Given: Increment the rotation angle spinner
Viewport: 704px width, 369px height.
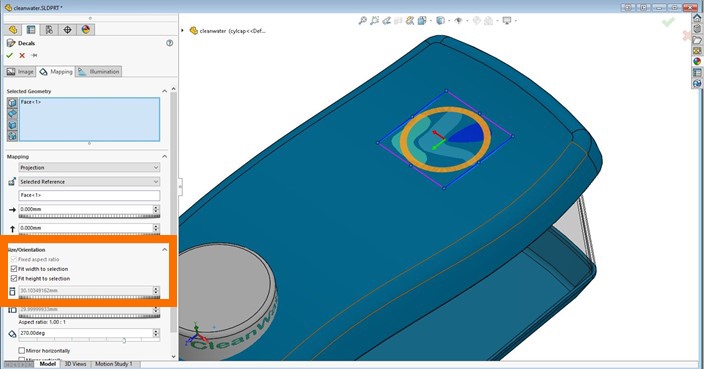Looking at the screenshot, I should tap(156, 331).
